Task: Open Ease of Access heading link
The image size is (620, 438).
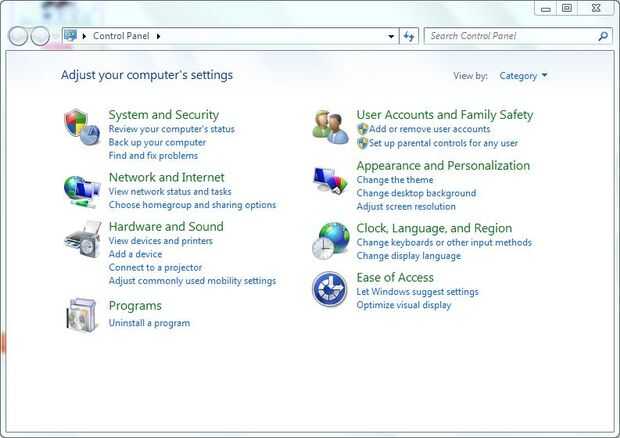Action: click(395, 278)
